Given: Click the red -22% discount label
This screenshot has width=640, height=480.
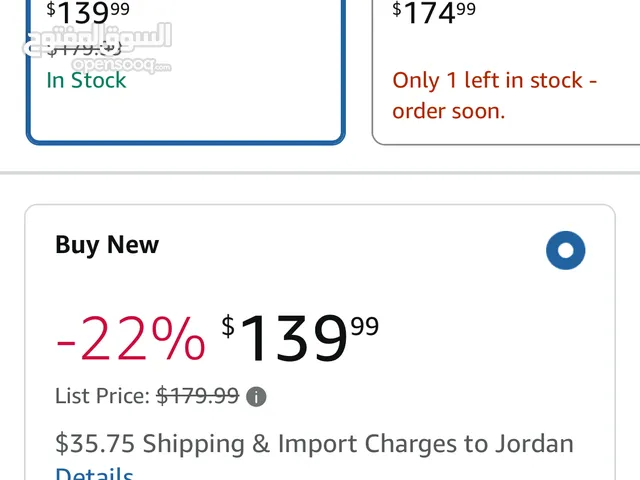Looking at the screenshot, I should click(130, 338).
